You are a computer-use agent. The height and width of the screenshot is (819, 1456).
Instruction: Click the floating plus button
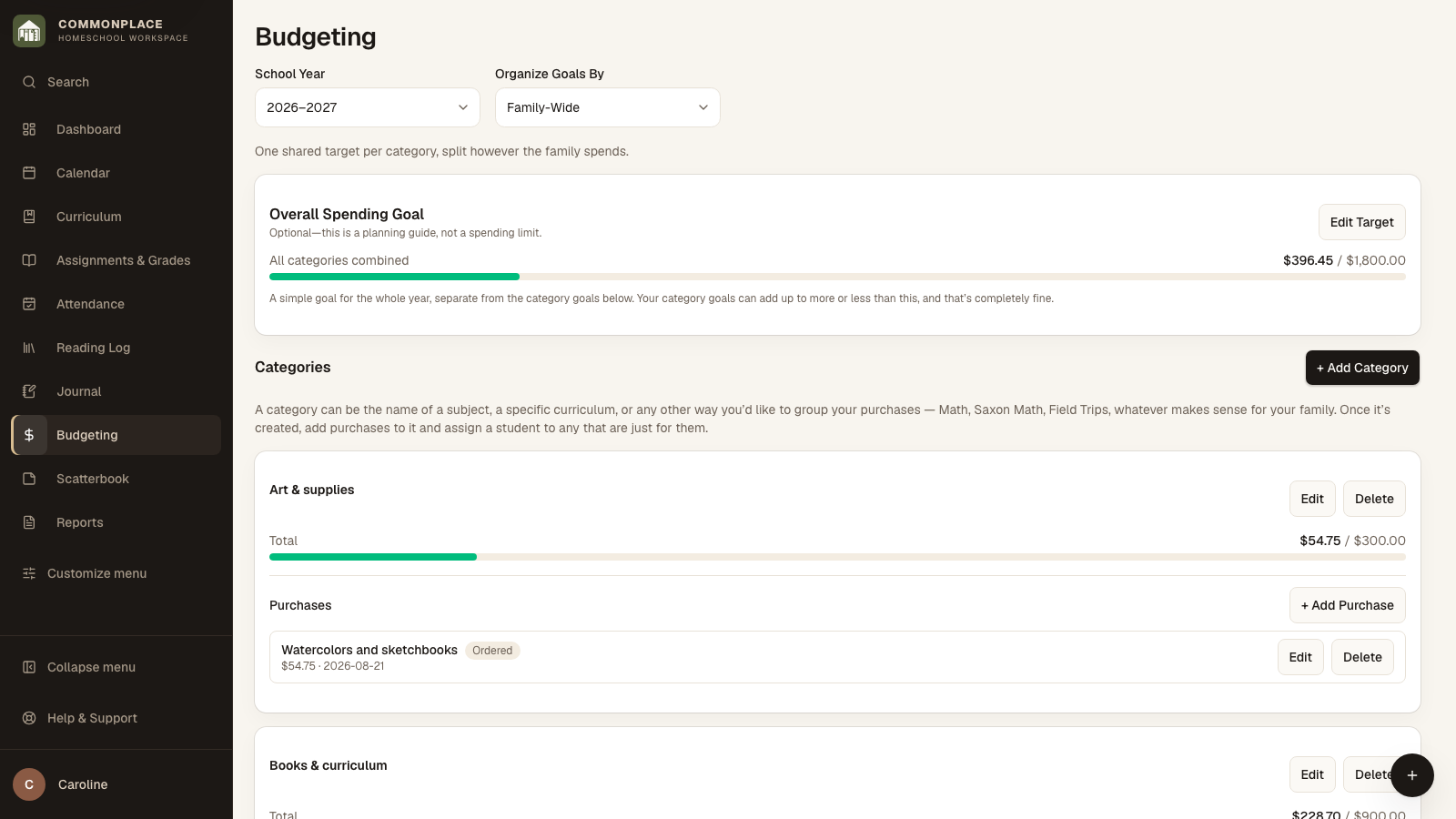[x=1412, y=775]
